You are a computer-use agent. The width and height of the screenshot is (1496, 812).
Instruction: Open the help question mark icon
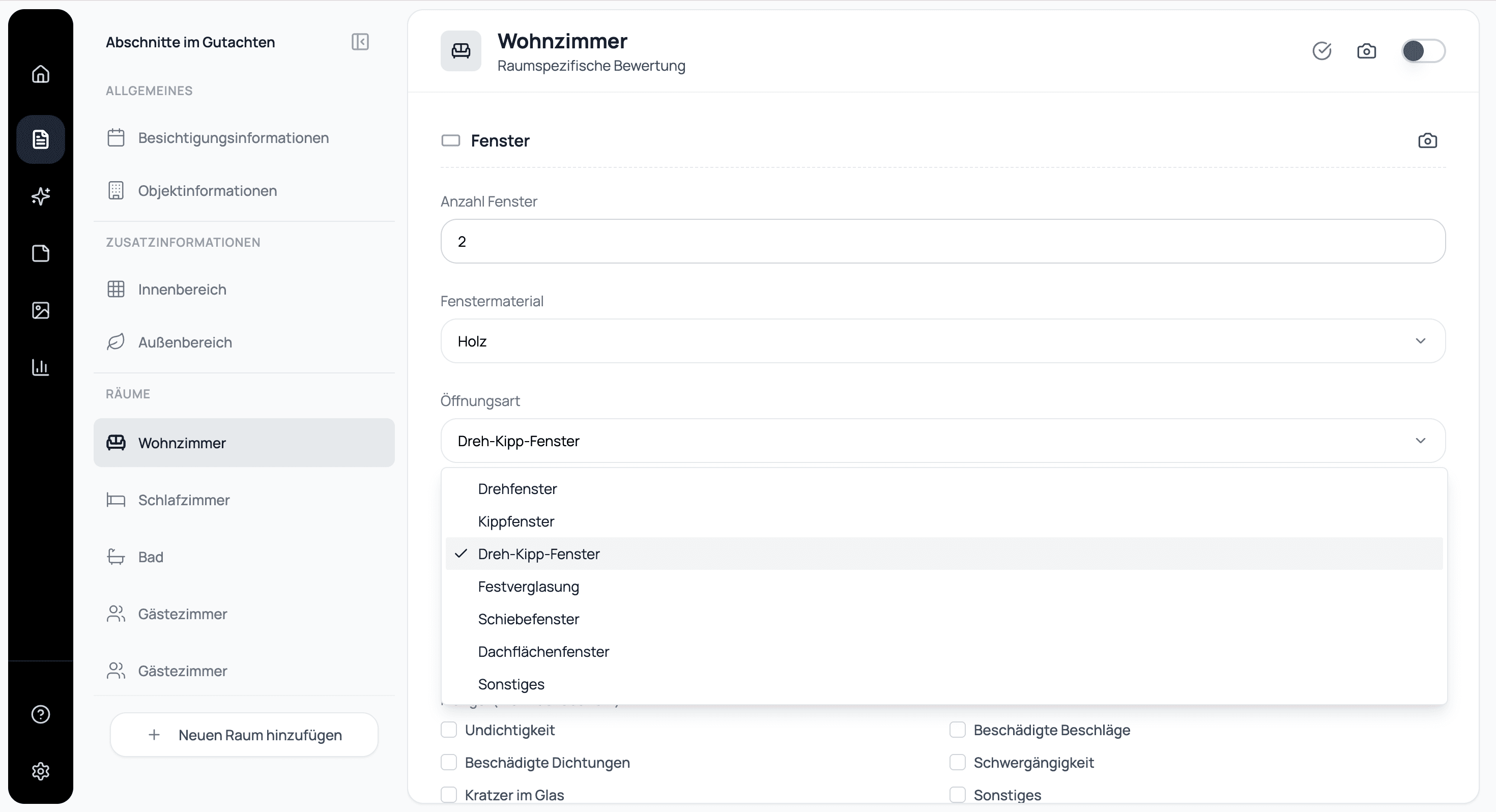(40, 714)
